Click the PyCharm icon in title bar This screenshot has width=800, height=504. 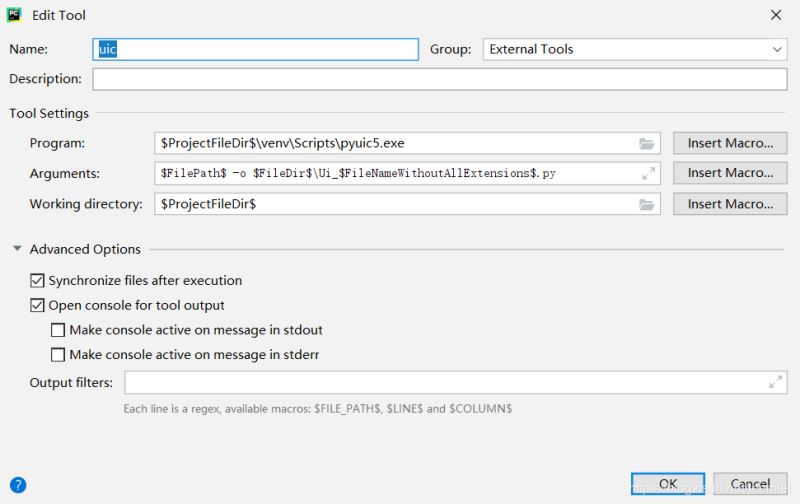click(16, 15)
